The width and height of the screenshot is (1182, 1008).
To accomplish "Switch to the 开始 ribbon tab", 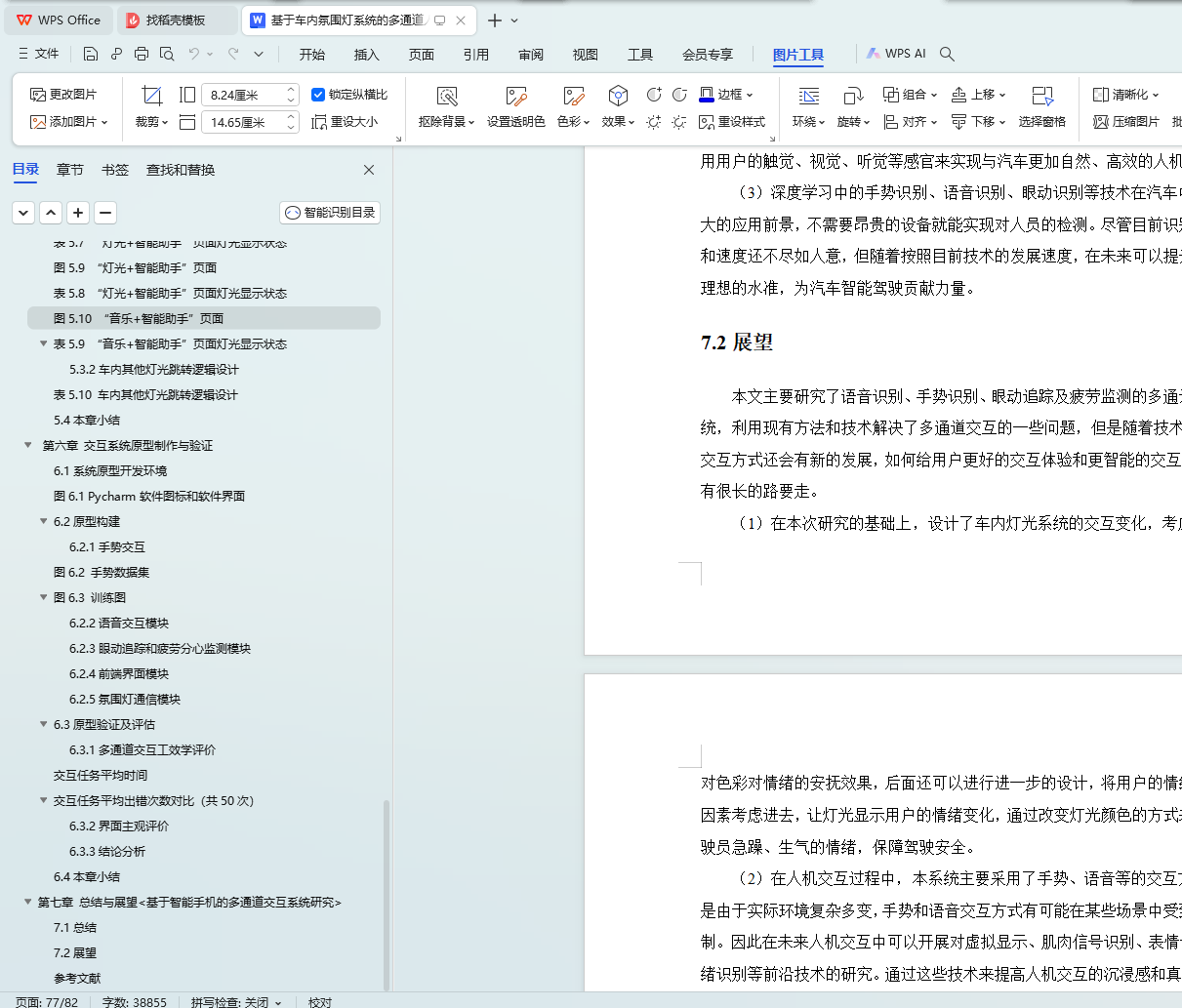I will pyautogui.click(x=312, y=55).
